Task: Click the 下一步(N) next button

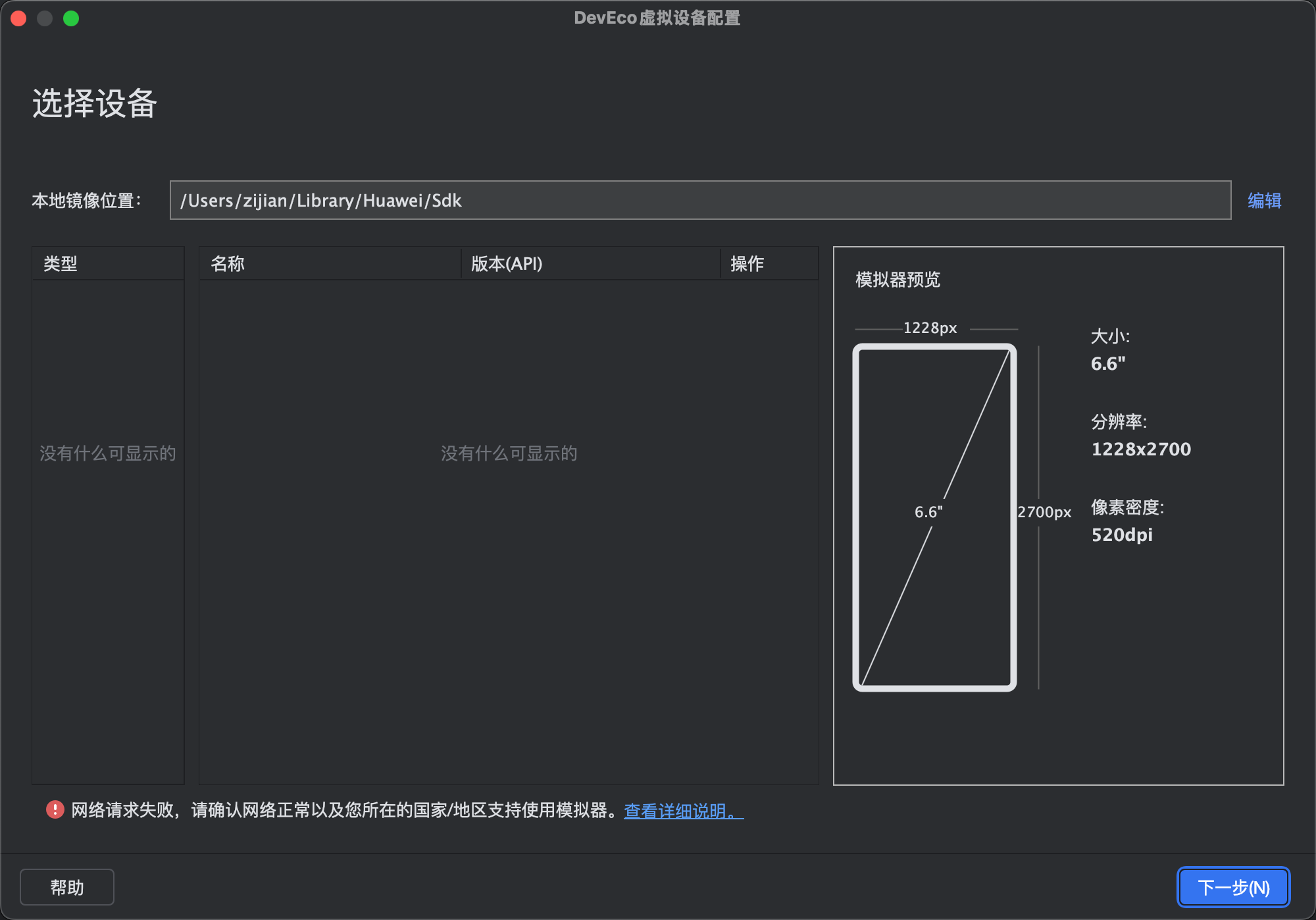Action: [x=1232, y=887]
